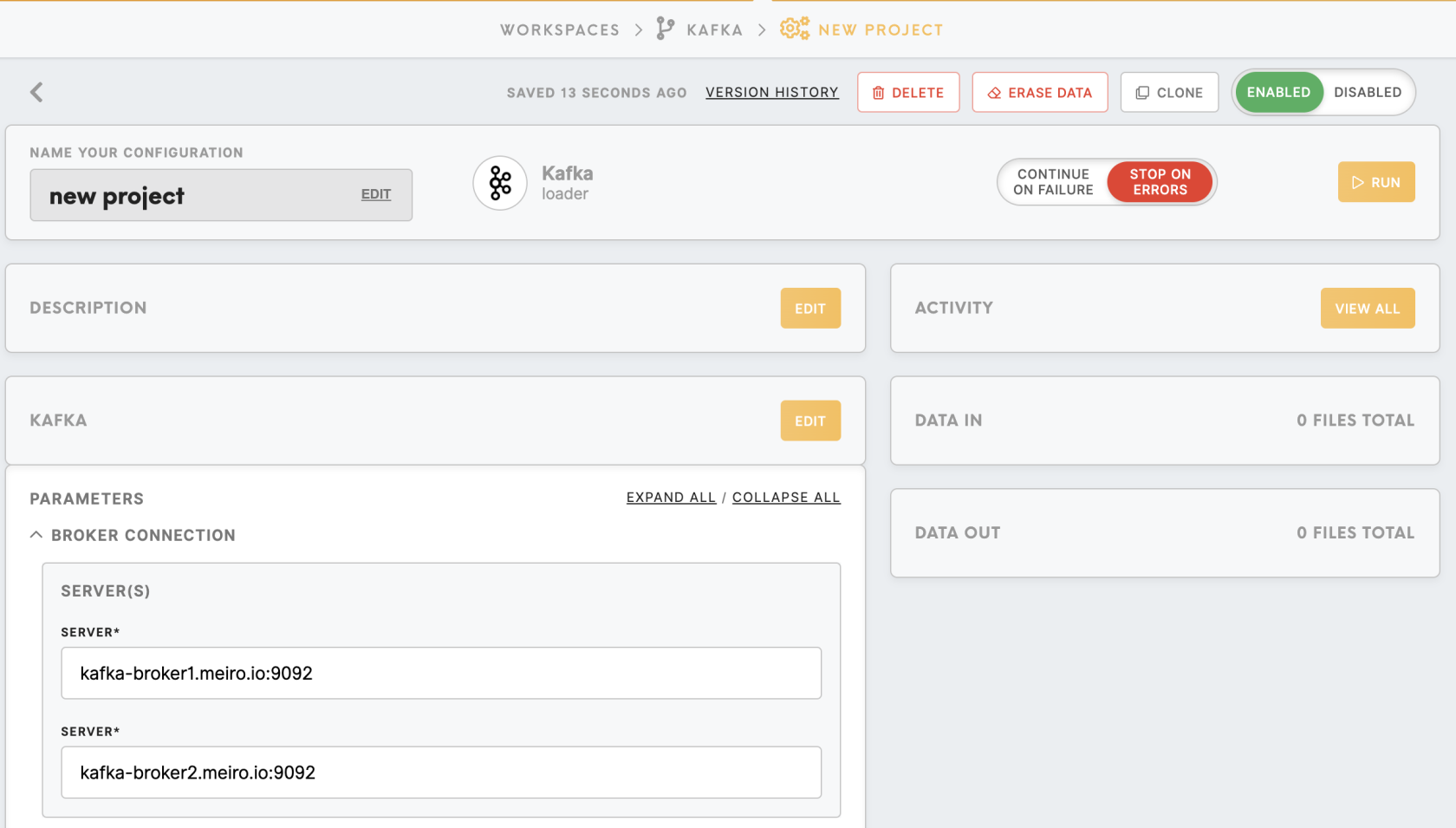Click '0 files total' in Data In

click(x=1355, y=421)
